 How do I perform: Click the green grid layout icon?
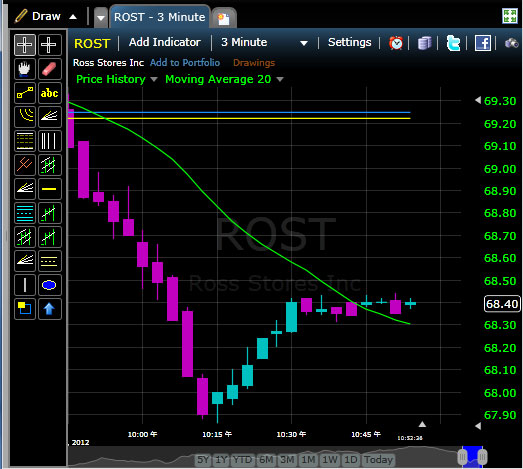tap(509, 16)
